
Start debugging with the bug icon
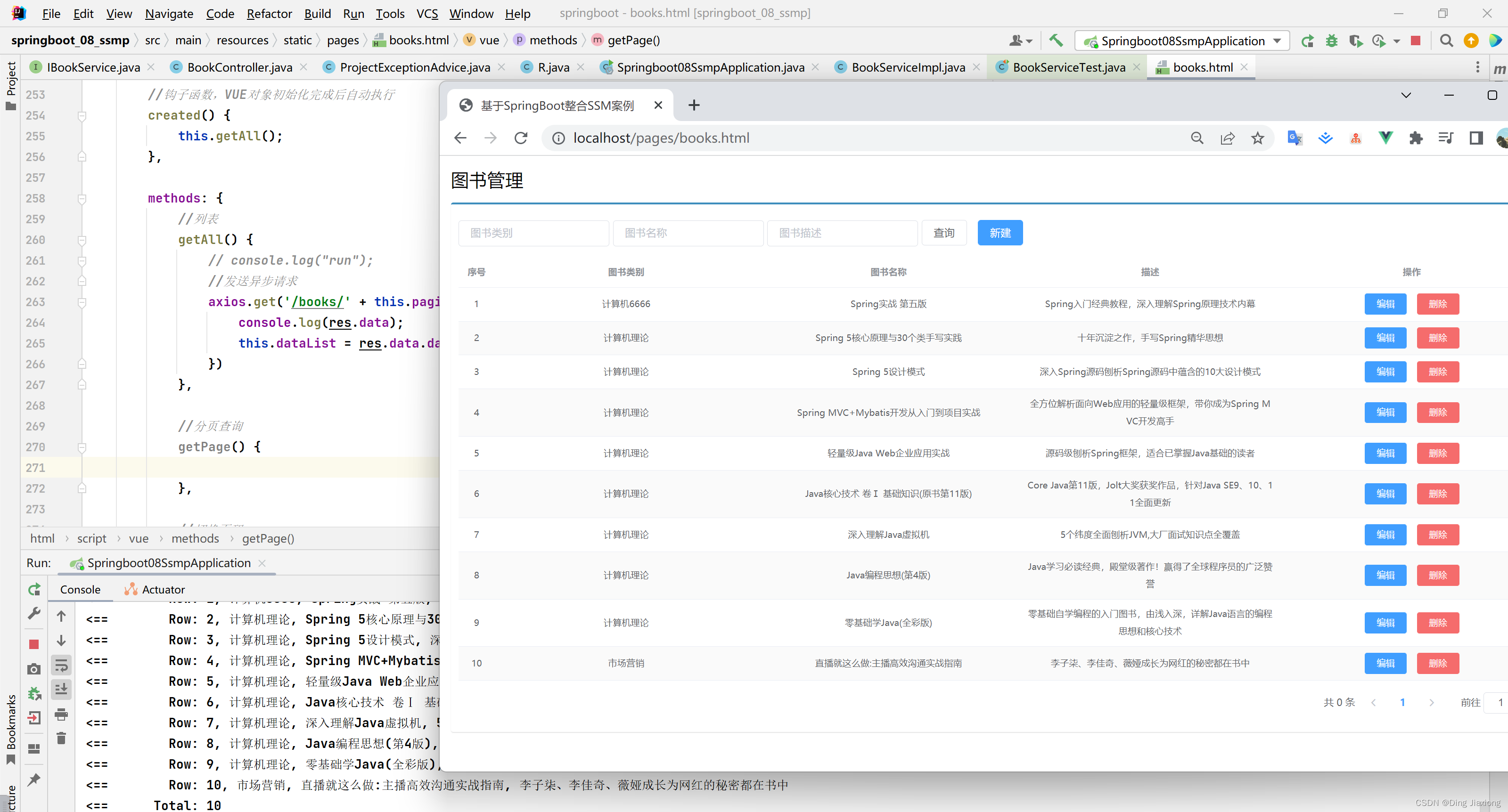tap(1332, 41)
